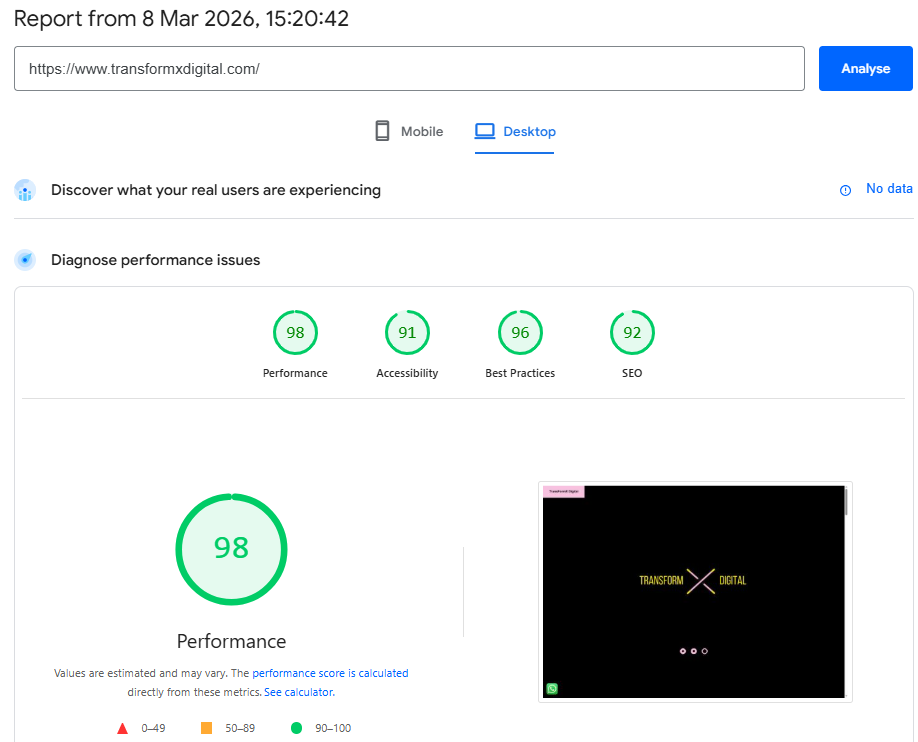
Task: Click the monitor icon beside Desktop
Action: [x=485, y=130]
